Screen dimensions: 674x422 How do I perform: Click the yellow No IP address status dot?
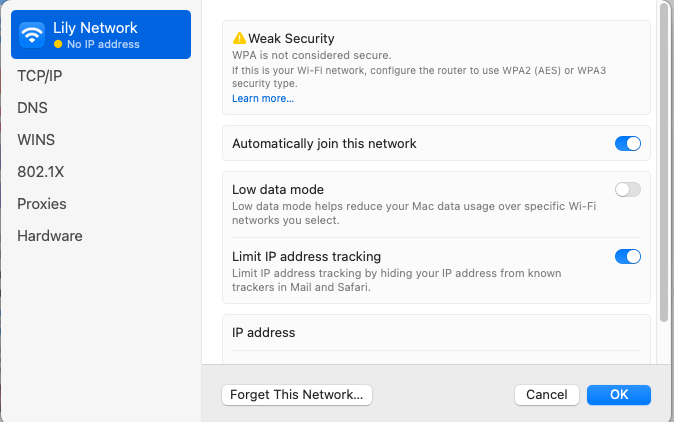tap(58, 45)
